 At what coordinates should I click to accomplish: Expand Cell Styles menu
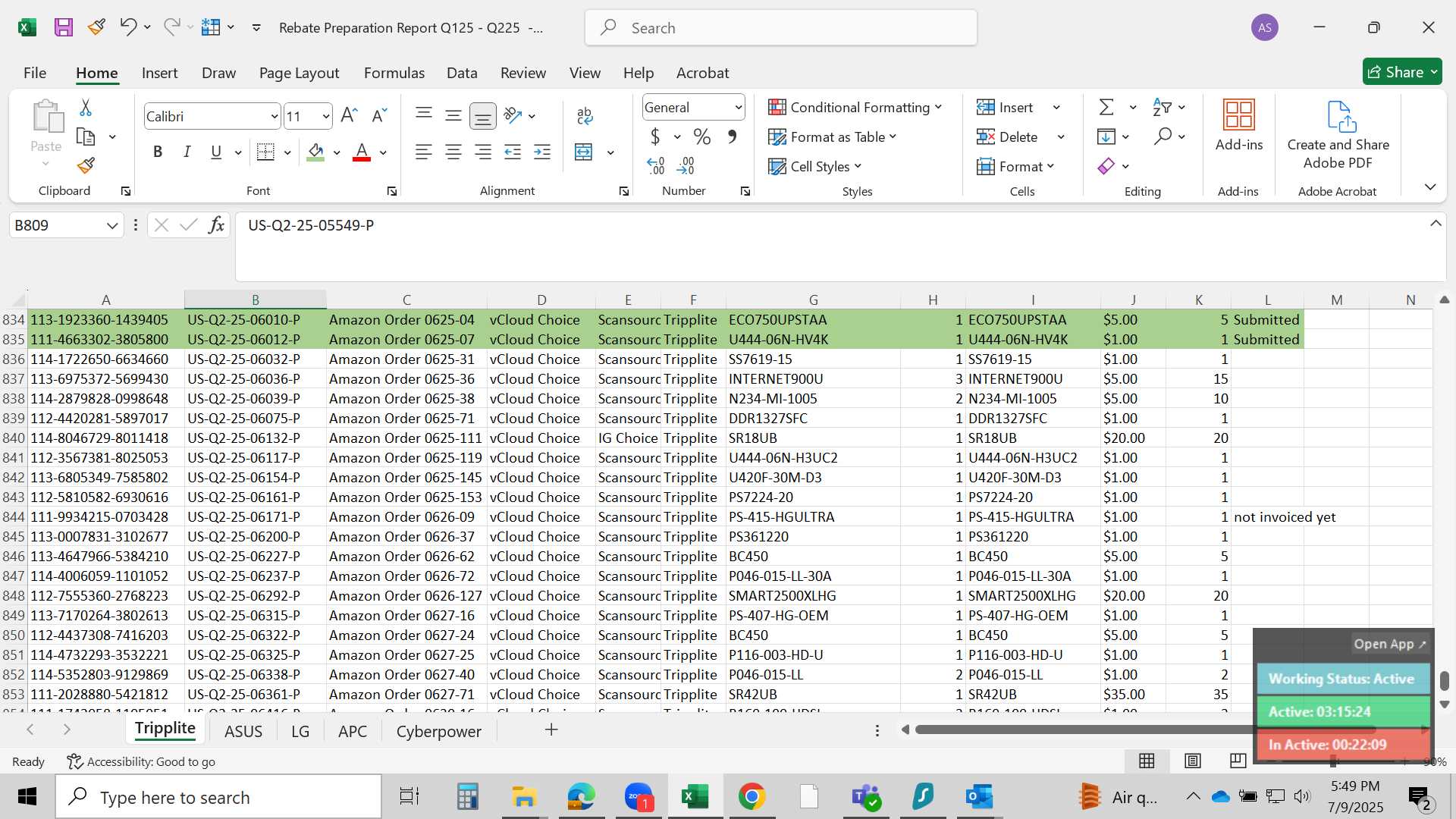click(815, 166)
